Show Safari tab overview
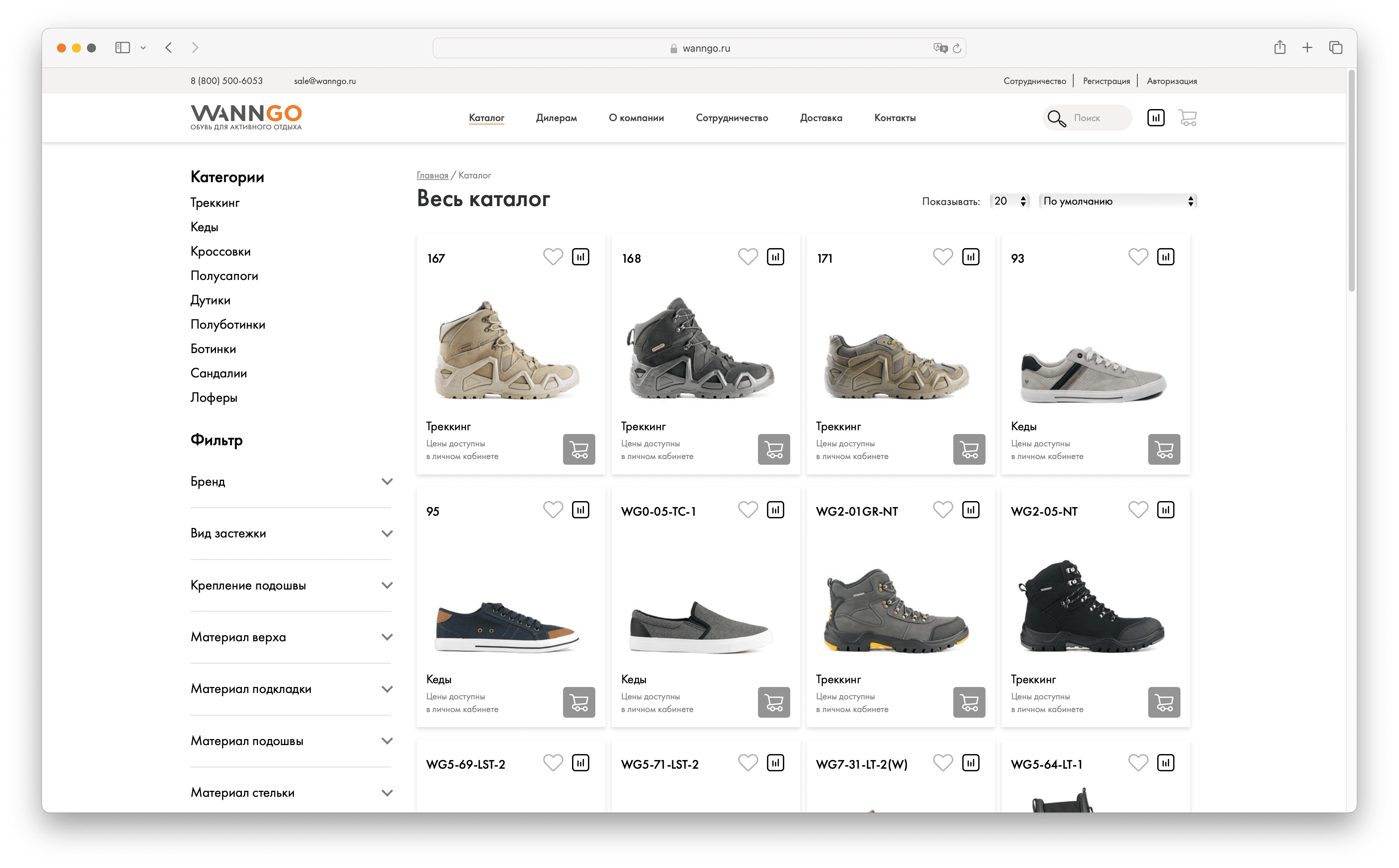Viewport: 1399px width, 868px height. click(x=1335, y=48)
